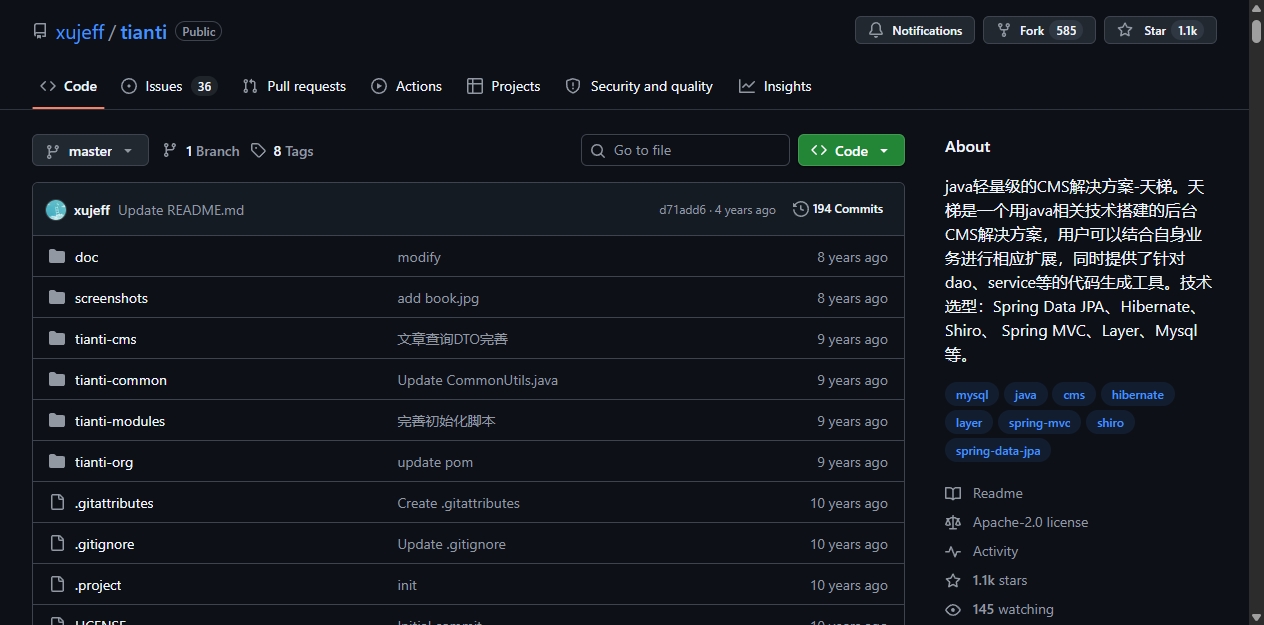Click the star icon beside 1.1k stars
The width and height of the screenshot is (1264, 625).
(x=953, y=580)
